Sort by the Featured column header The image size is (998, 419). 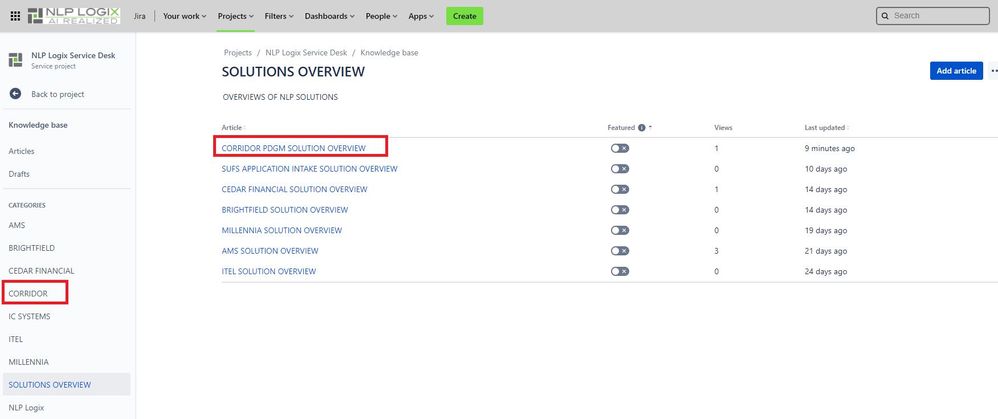pyautogui.click(x=629, y=128)
